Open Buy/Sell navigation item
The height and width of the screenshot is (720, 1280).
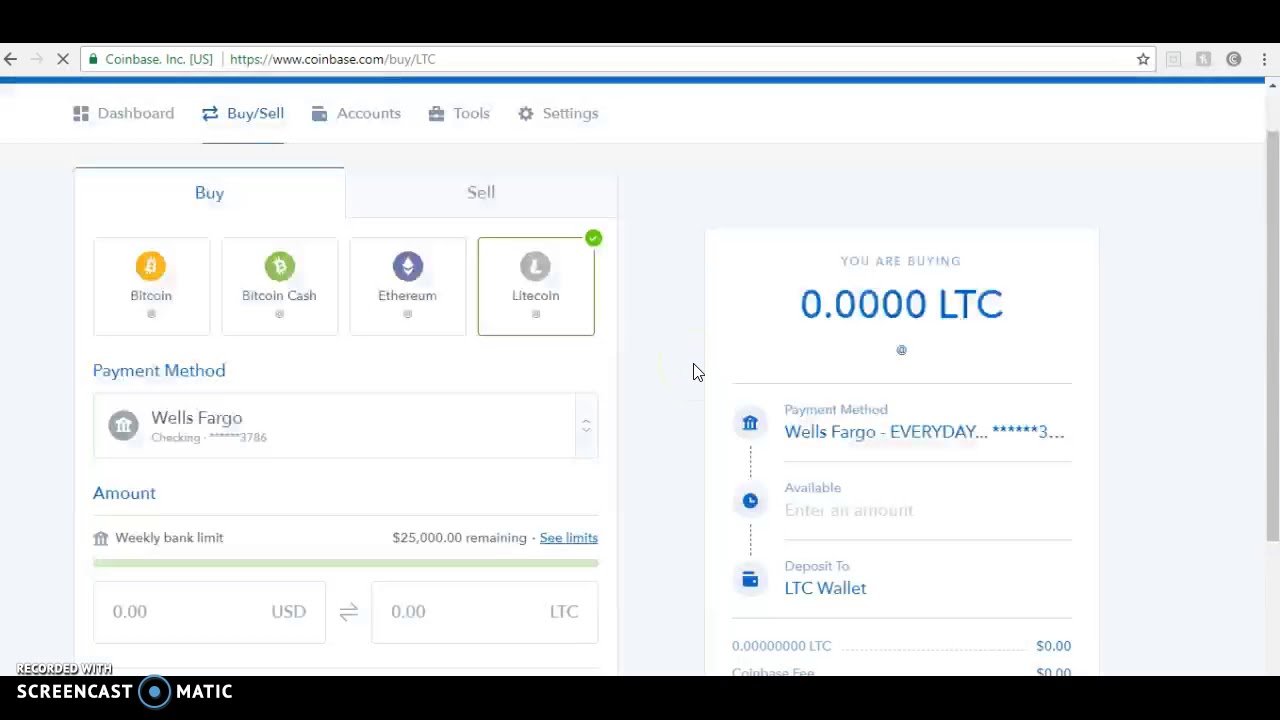tap(243, 114)
